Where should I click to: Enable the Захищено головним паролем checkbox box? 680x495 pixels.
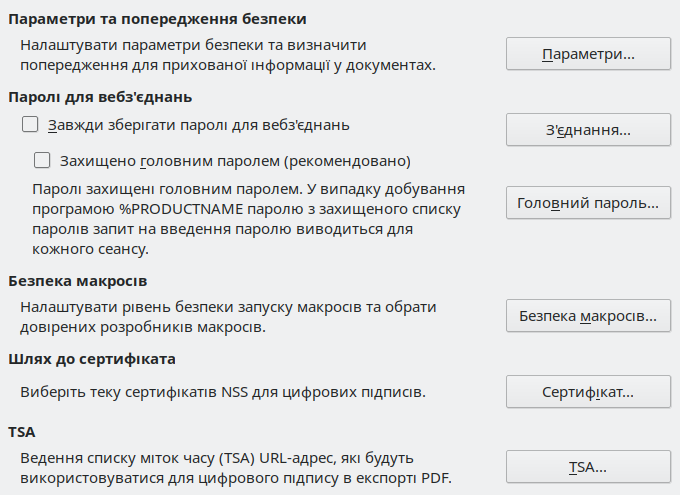(x=42, y=159)
